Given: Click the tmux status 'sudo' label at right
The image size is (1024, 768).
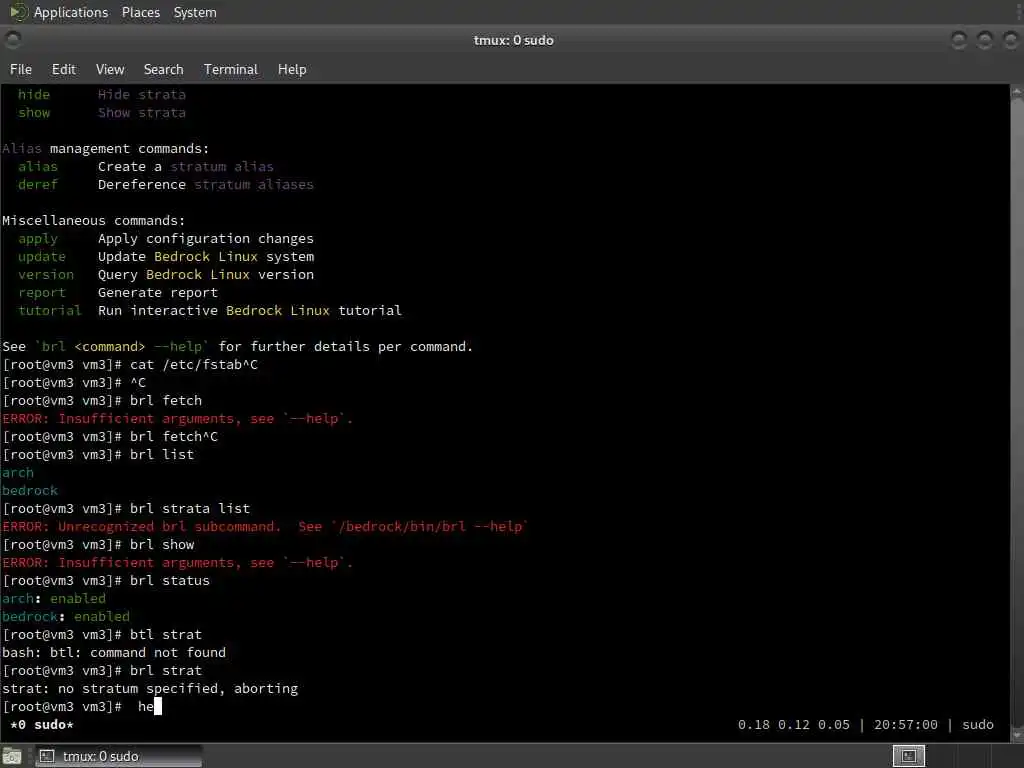Looking at the screenshot, I should pos(978,724).
